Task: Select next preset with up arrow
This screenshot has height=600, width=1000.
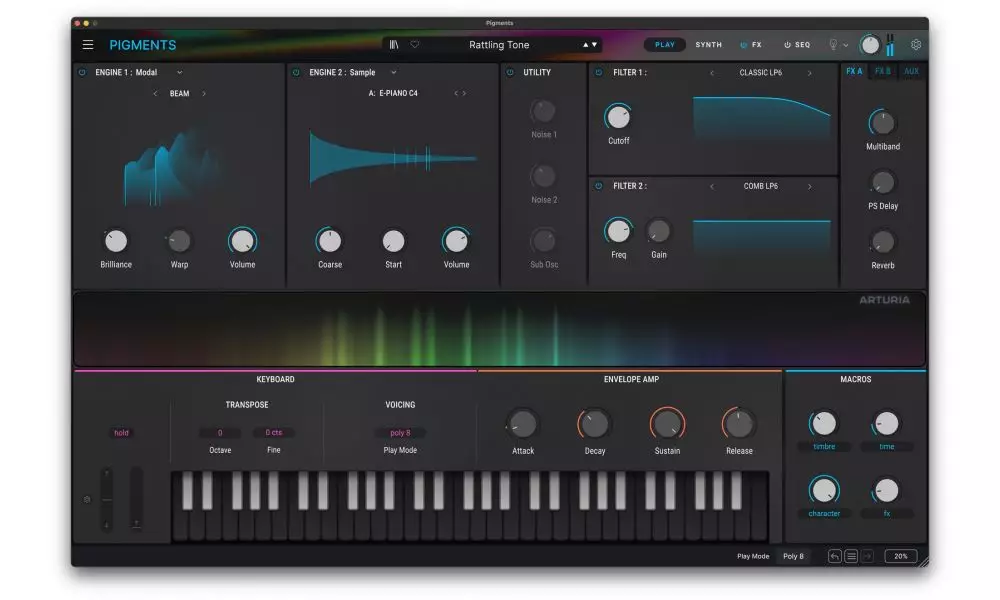Action: 585,45
